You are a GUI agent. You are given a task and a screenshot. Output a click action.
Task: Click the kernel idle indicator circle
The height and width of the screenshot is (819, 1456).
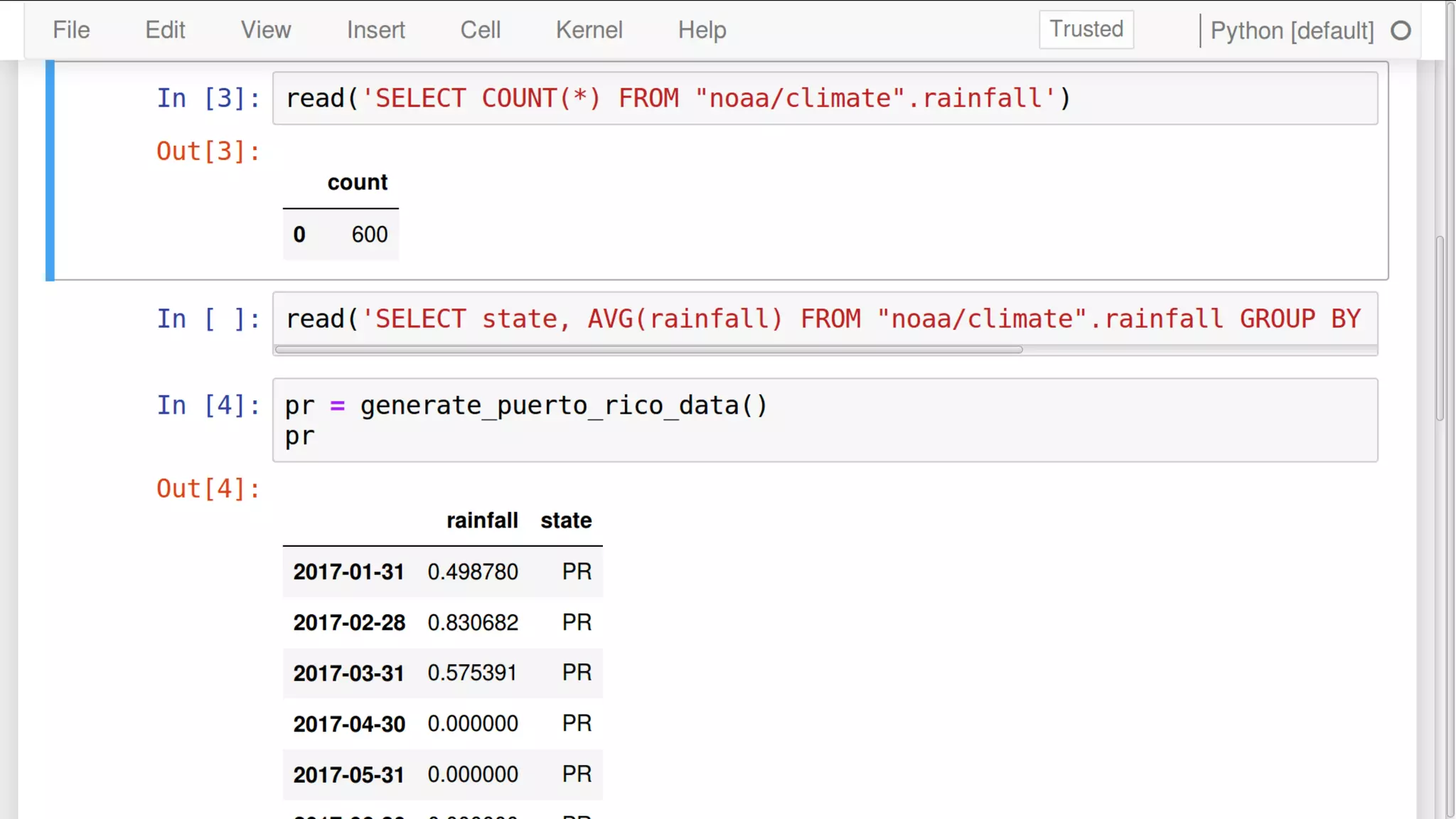[1401, 31]
